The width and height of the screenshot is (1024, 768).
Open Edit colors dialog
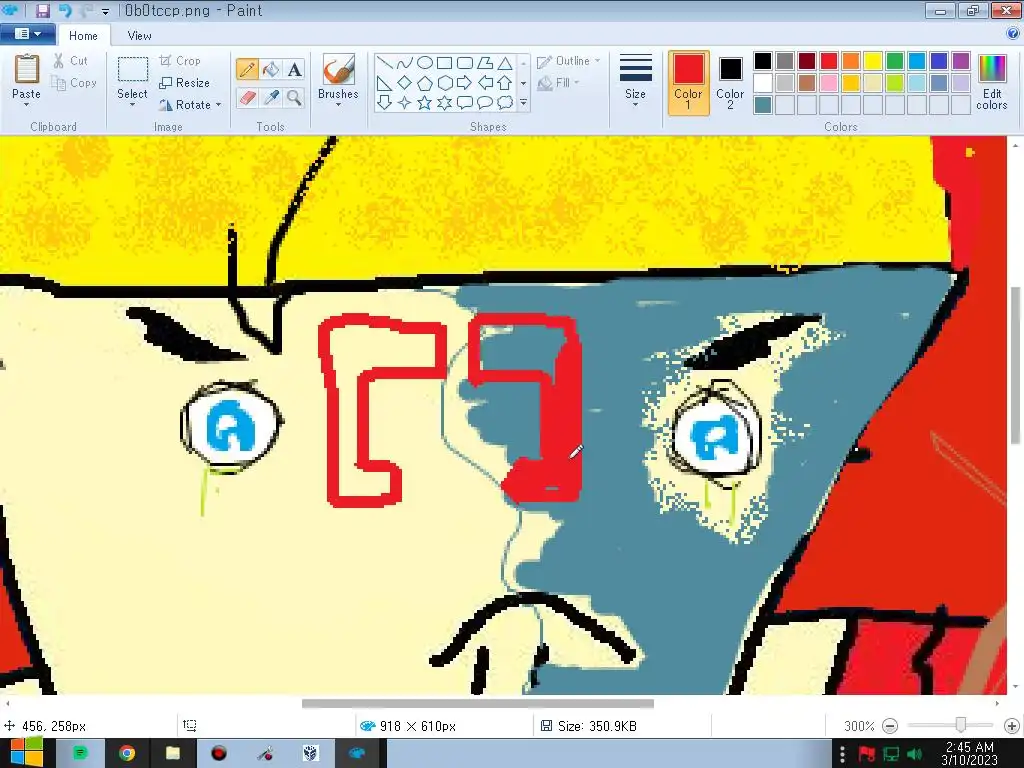coord(991,82)
